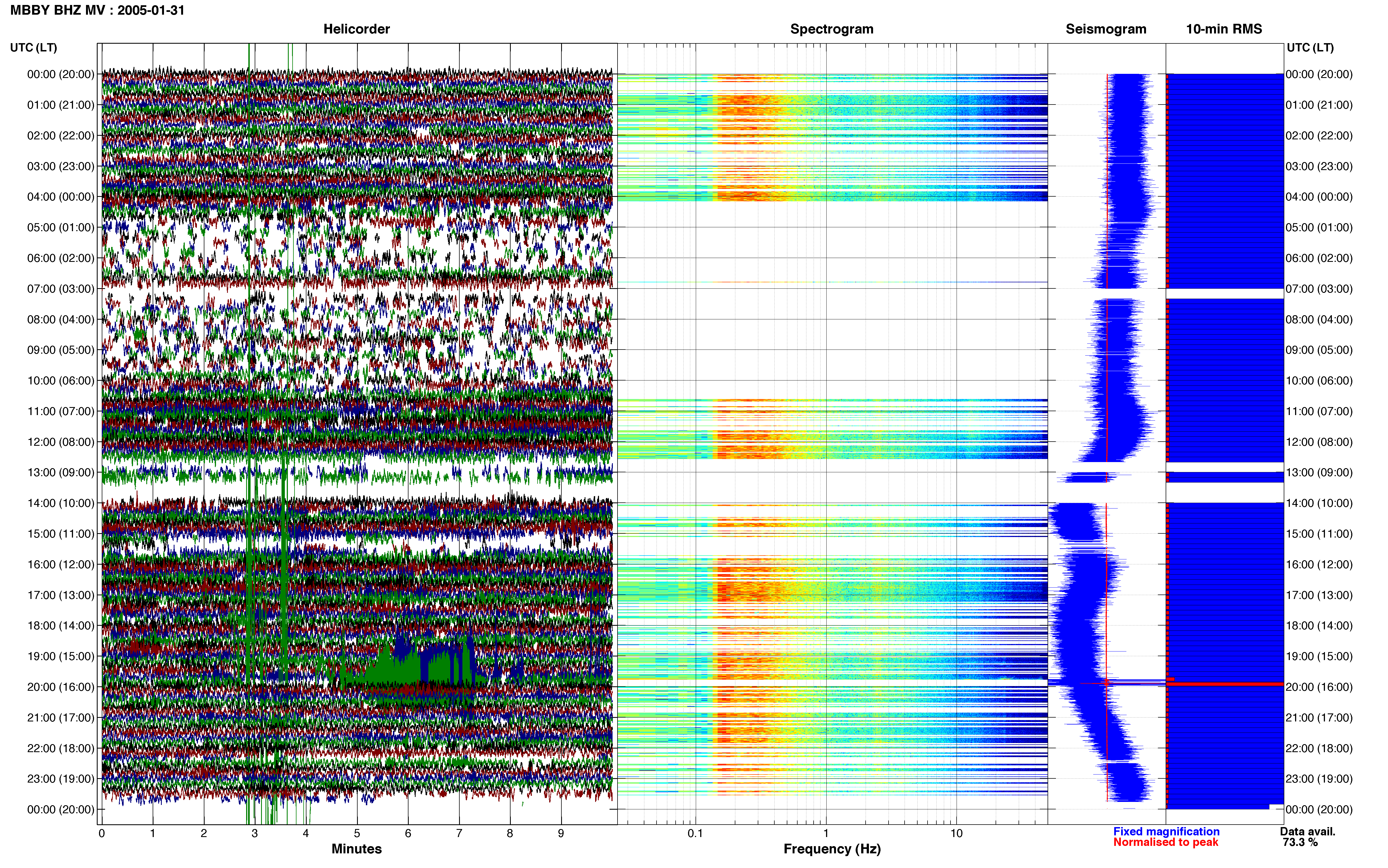Viewport: 1388px width, 868px height.
Task: Click the Minutes axis label
Action: point(356,848)
